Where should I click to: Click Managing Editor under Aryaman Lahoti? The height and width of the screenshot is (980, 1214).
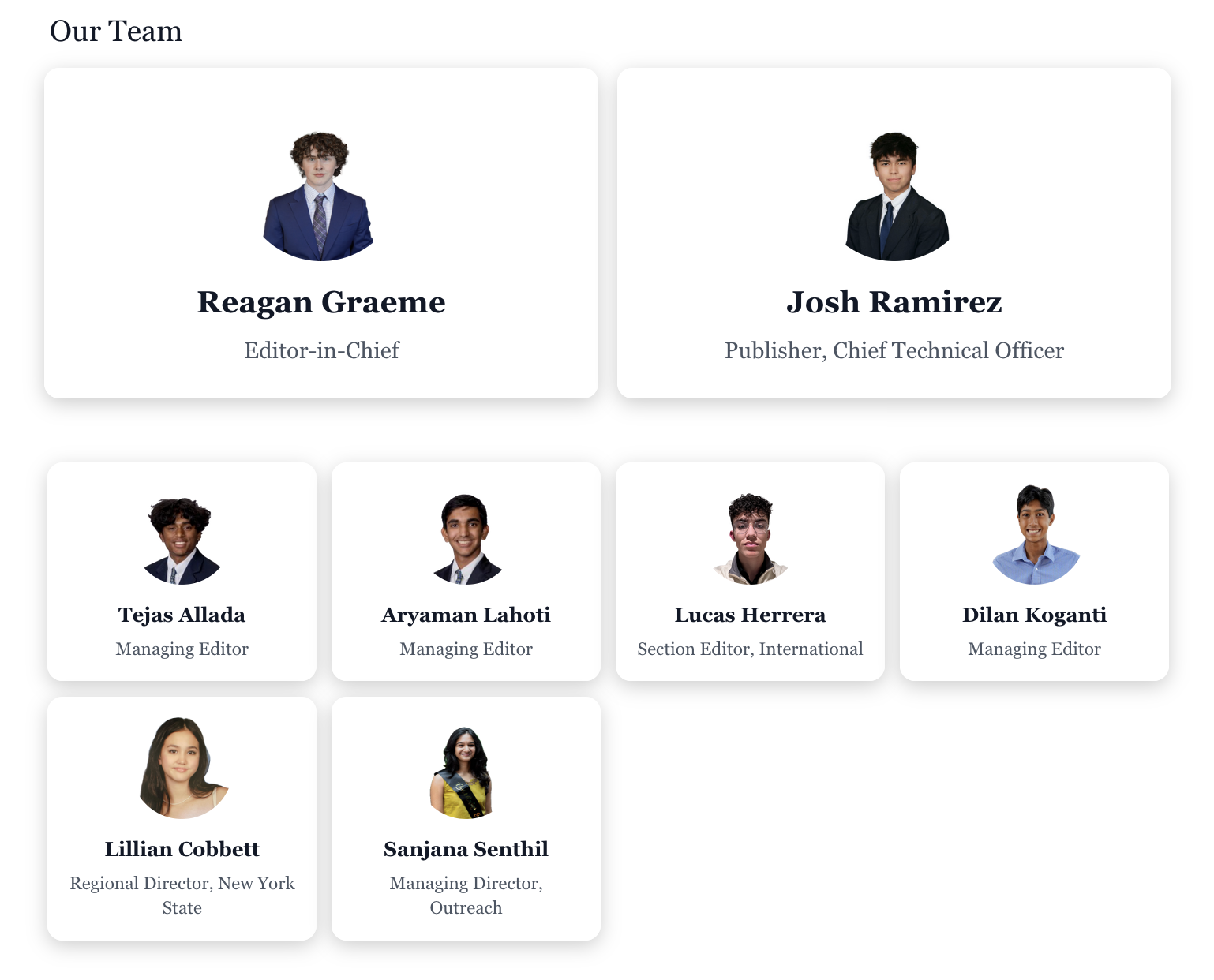(466, 649)
